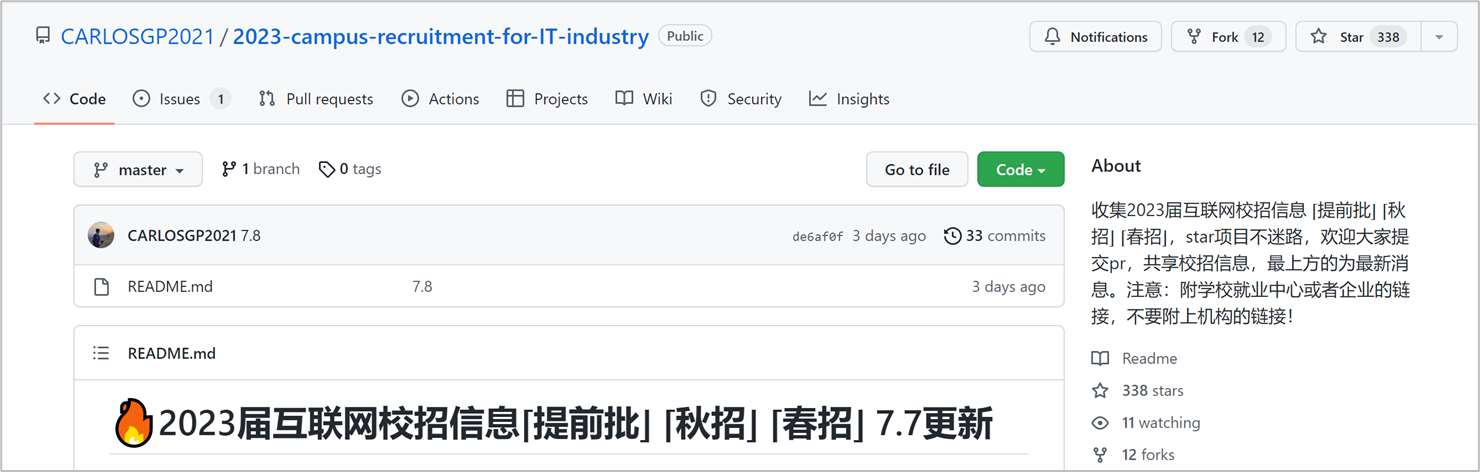This screenshot has width=1480, height=472.
Task: Open the README outline list icon
Action: [101, 353]
